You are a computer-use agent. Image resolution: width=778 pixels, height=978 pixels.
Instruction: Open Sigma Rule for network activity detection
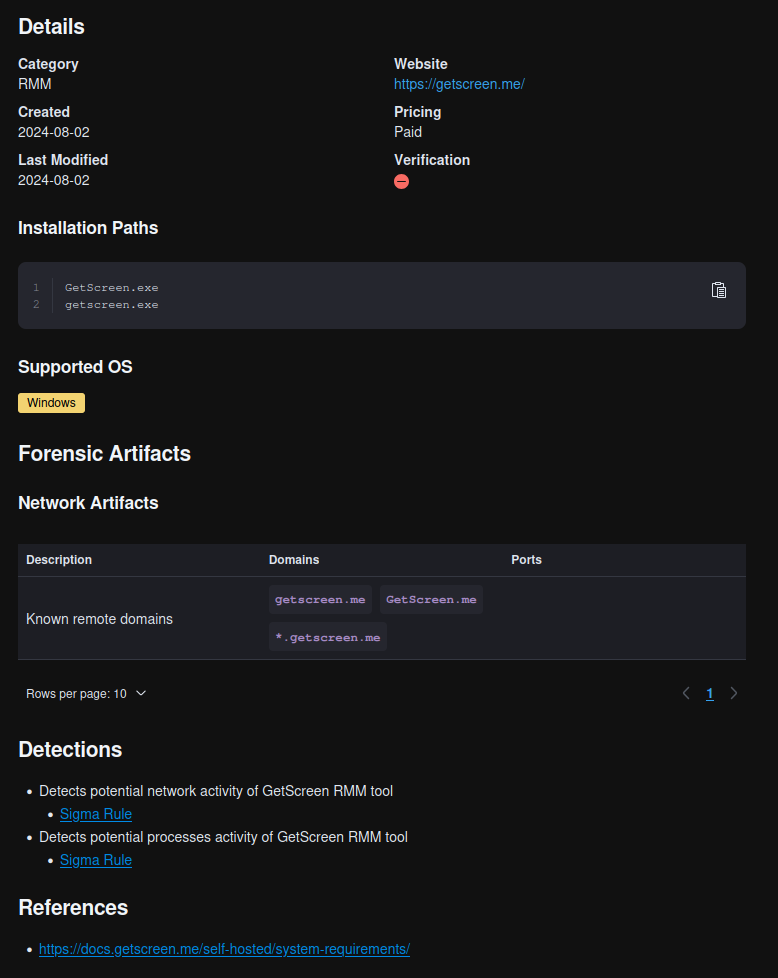click(x=95, y=814)
